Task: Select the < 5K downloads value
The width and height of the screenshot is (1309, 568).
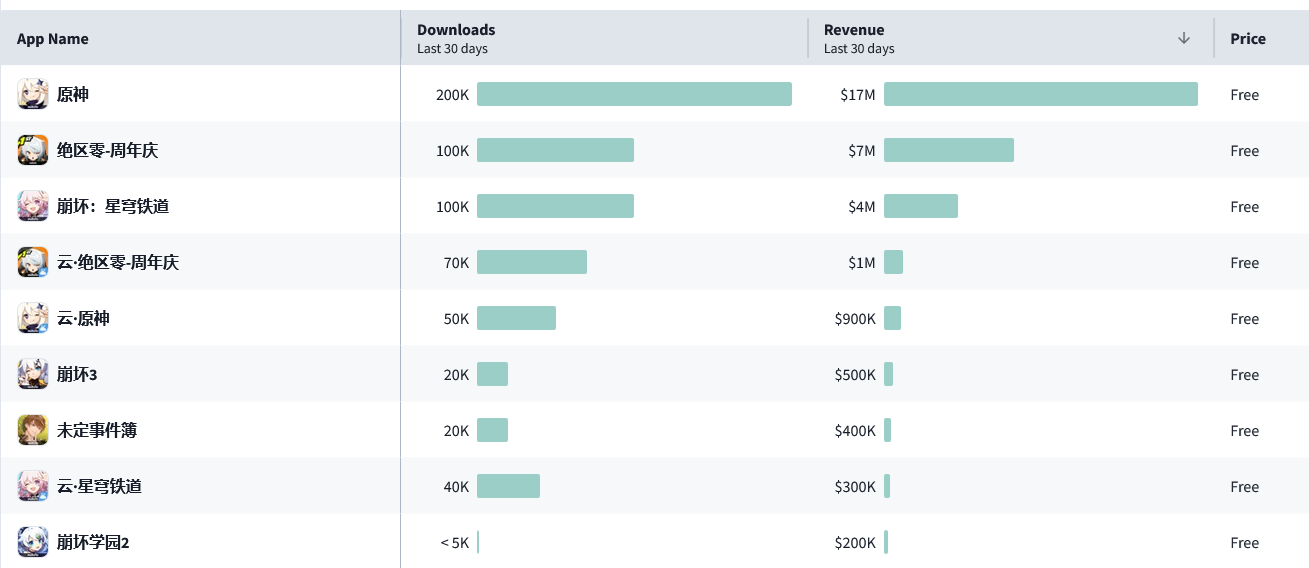Action: pos(454,543)
